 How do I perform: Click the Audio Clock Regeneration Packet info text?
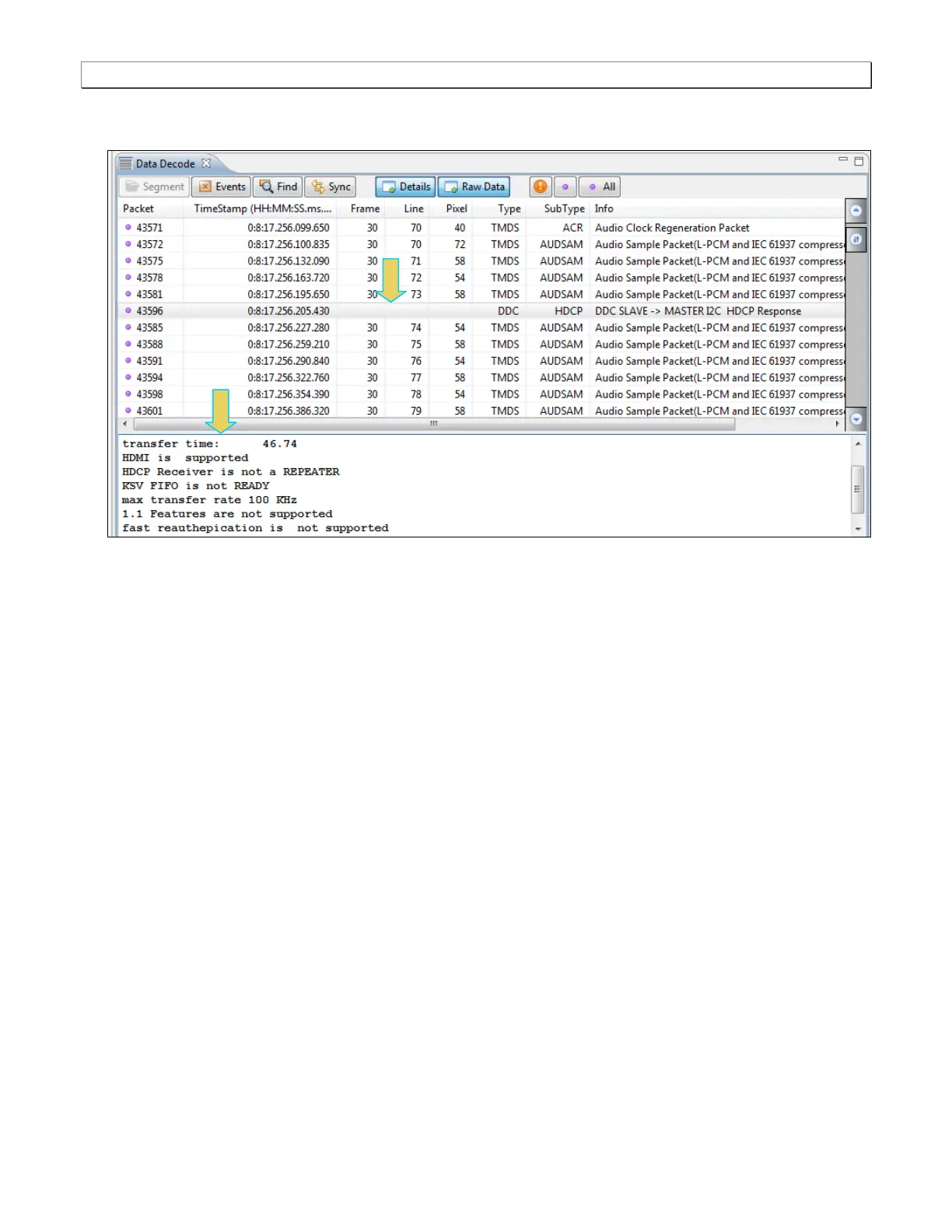[672, 228]
